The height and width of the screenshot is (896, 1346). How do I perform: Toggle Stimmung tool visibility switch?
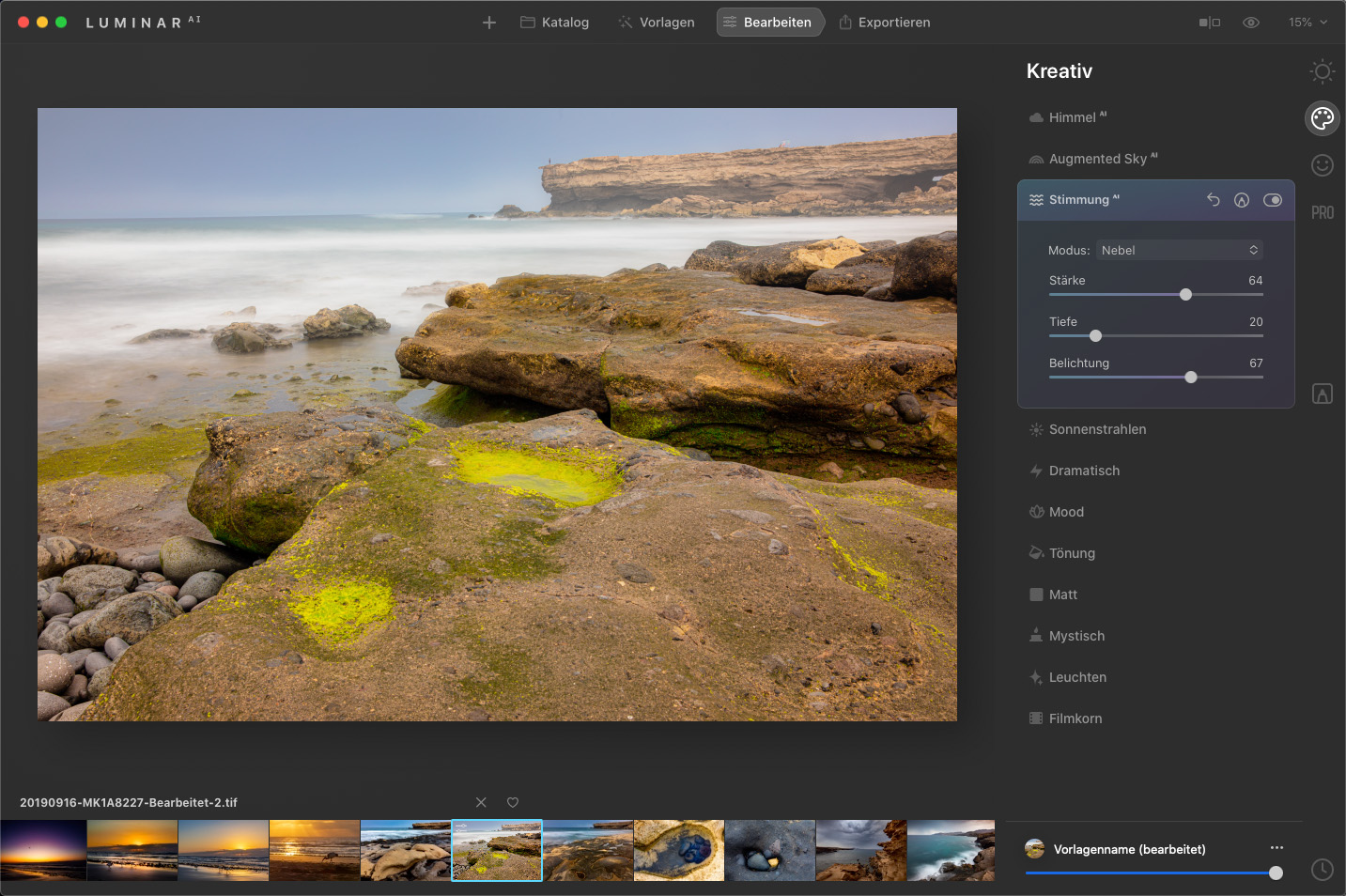click(x=1273, y=200)
